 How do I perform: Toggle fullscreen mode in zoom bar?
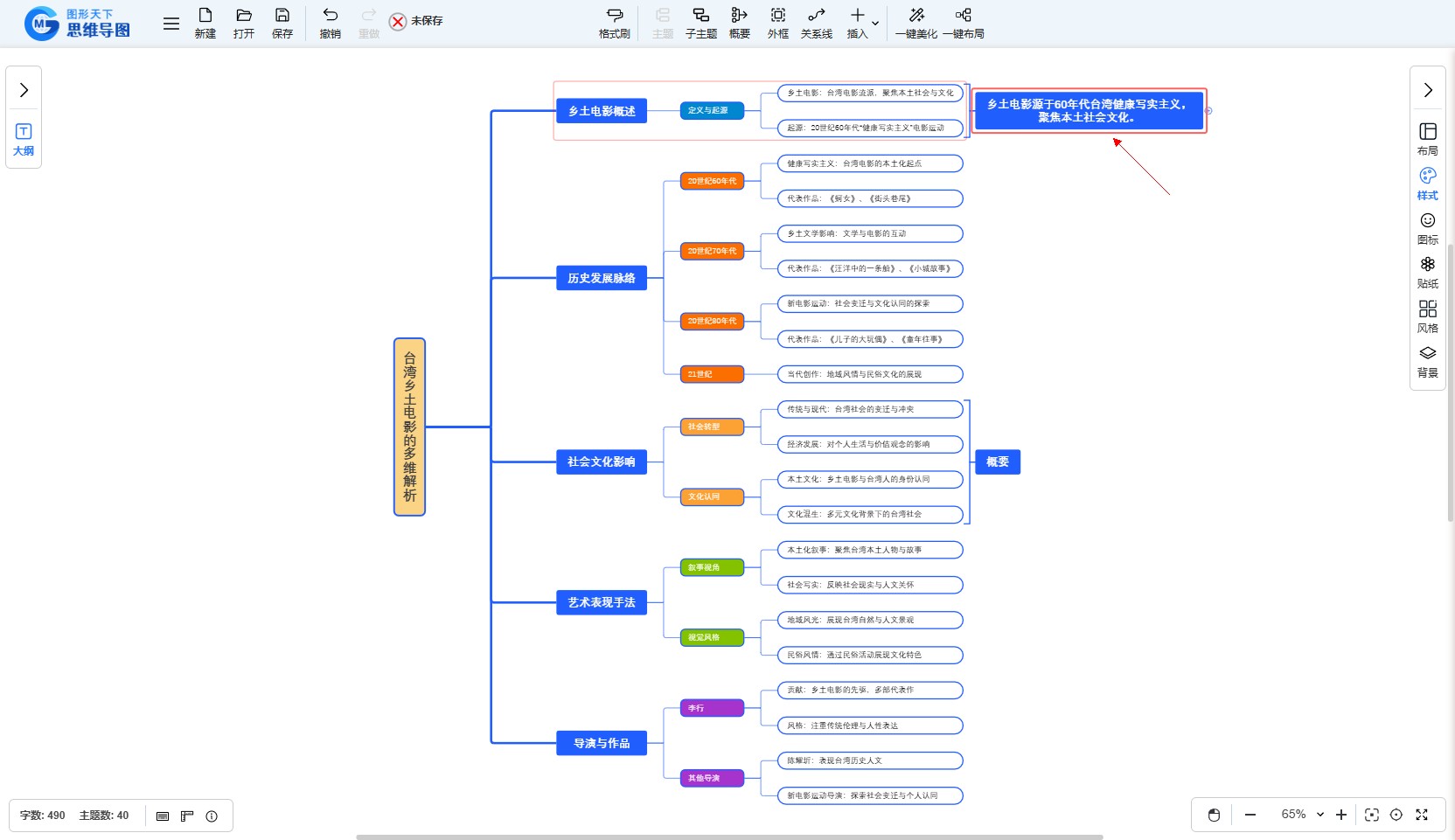point(1422,815)
